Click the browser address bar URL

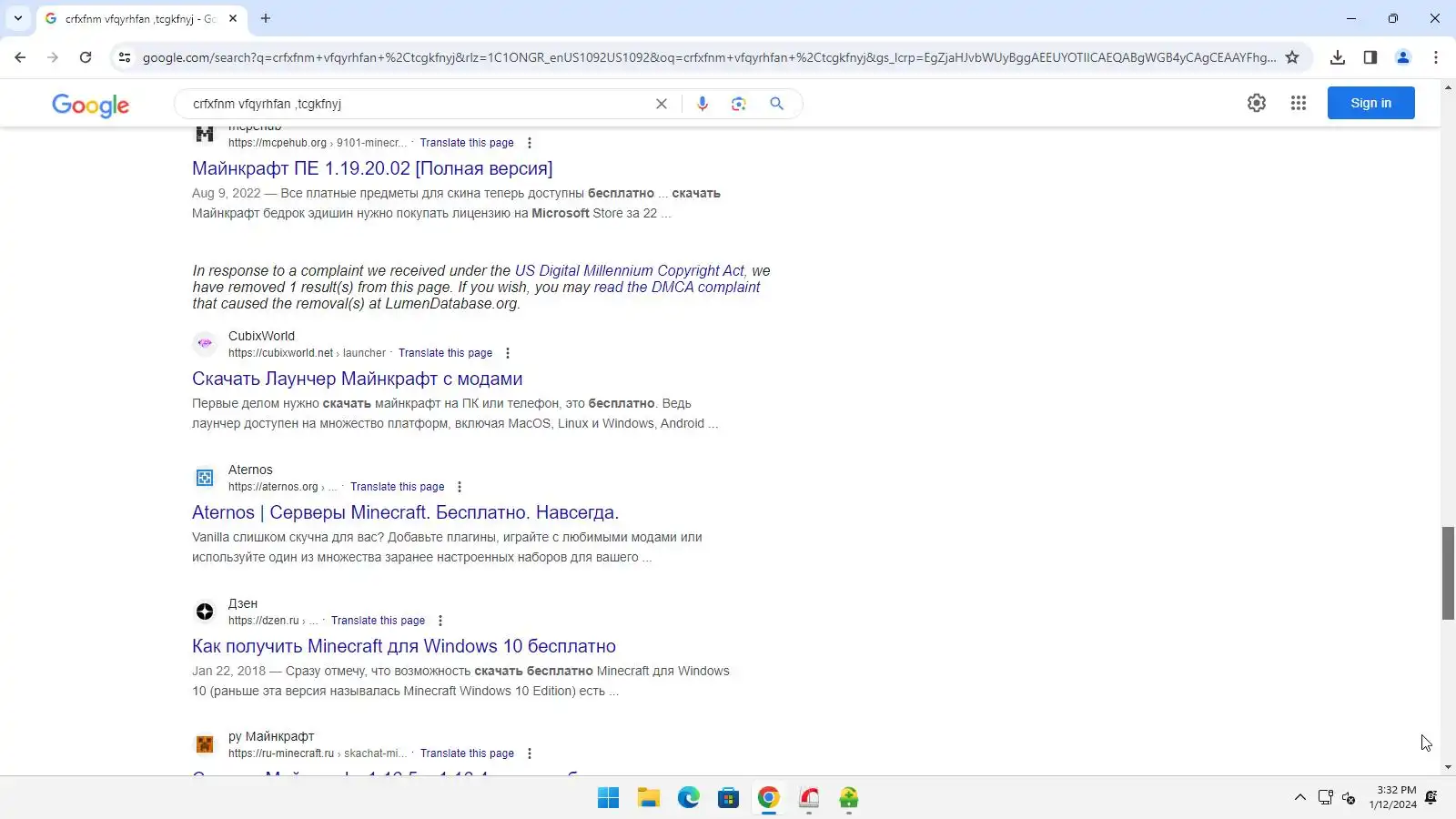tap(709, 57)
